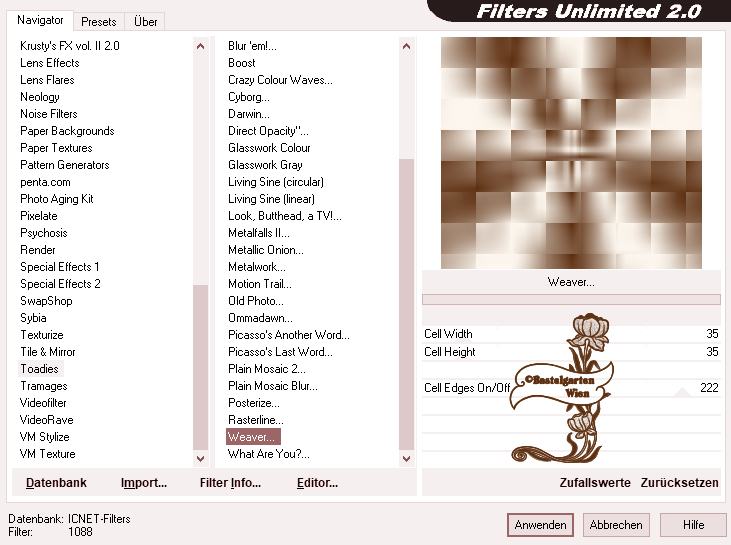
Task: Click the Cell Height slider
Action: [571, 352]
